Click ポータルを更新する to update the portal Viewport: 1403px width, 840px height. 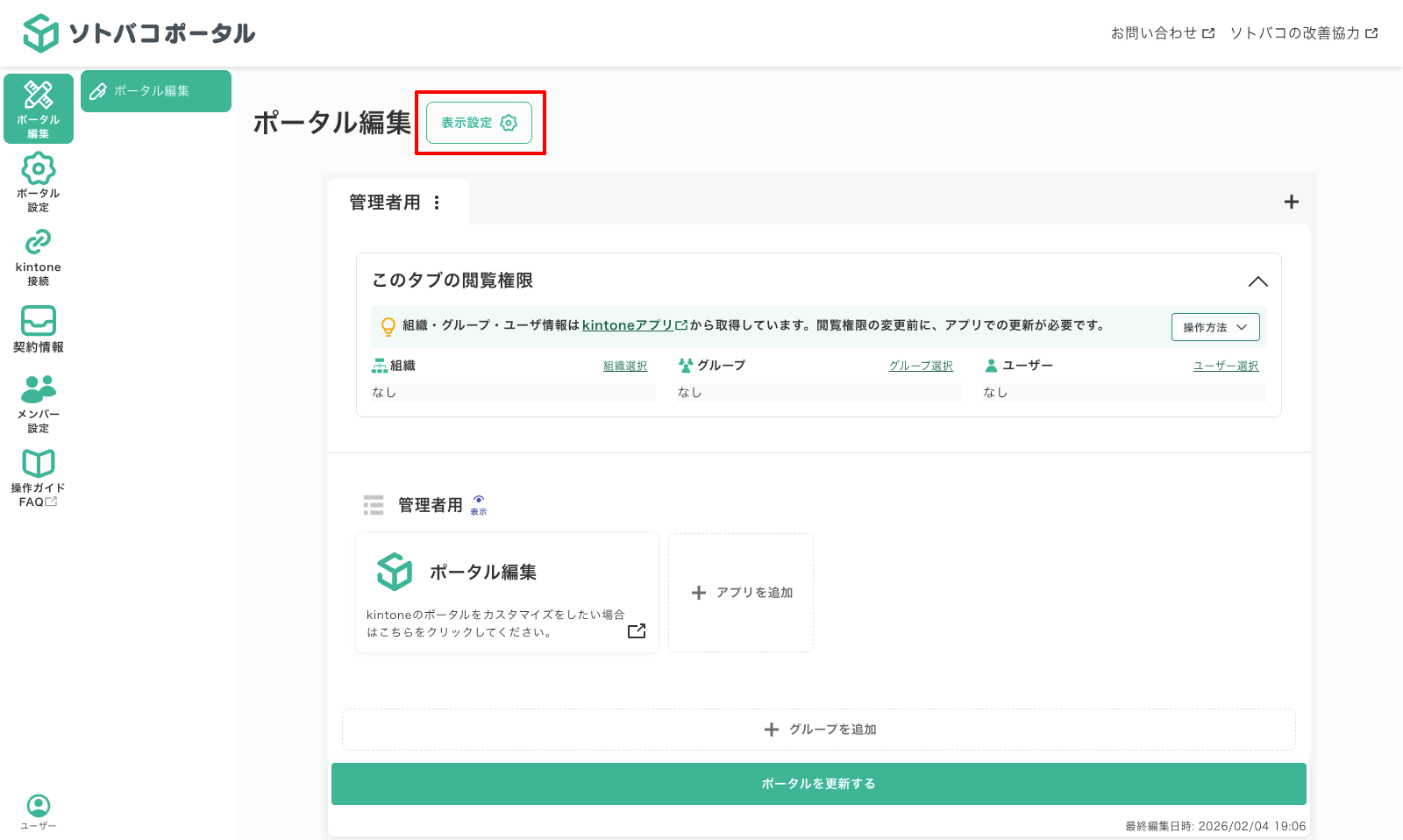[x=818, y=783]
